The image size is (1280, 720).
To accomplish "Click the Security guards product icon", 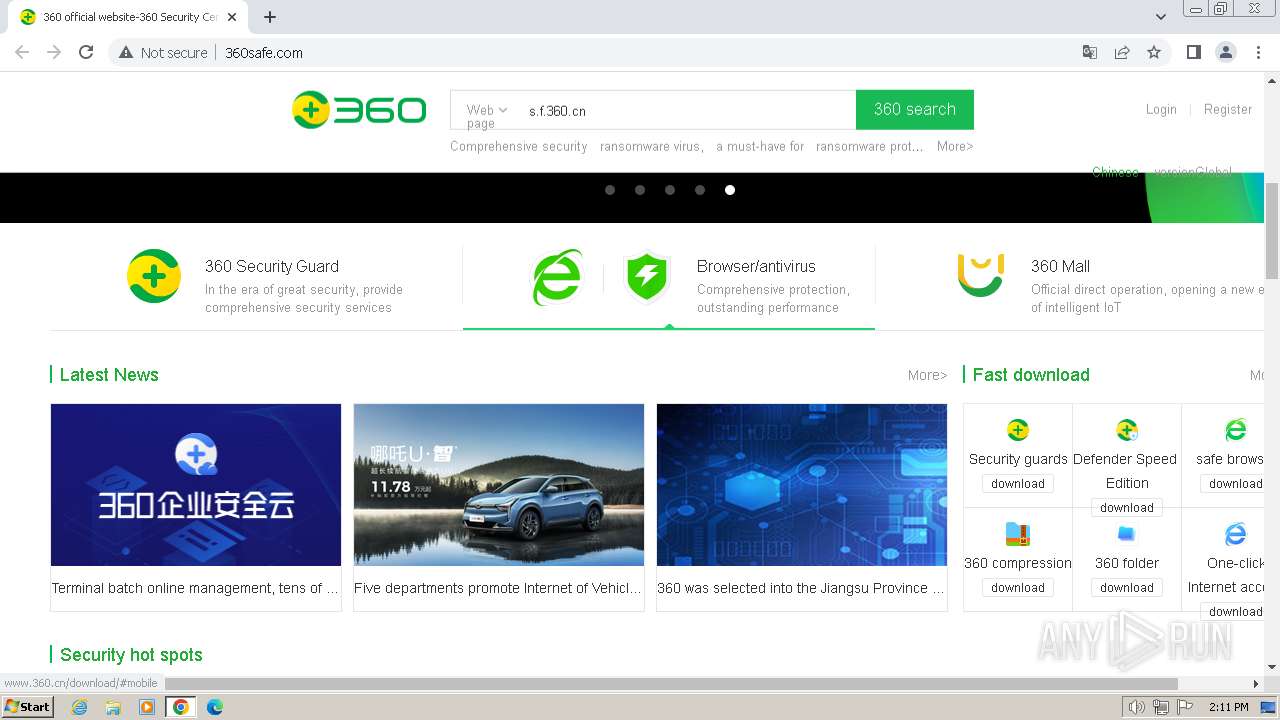I will (1018, 430).
